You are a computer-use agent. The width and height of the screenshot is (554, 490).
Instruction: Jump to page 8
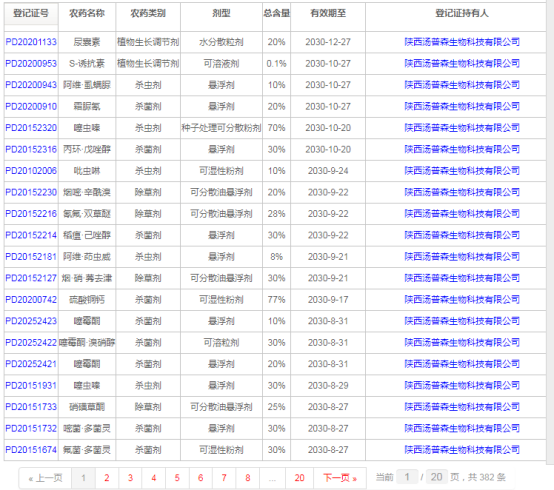(248, 478)
